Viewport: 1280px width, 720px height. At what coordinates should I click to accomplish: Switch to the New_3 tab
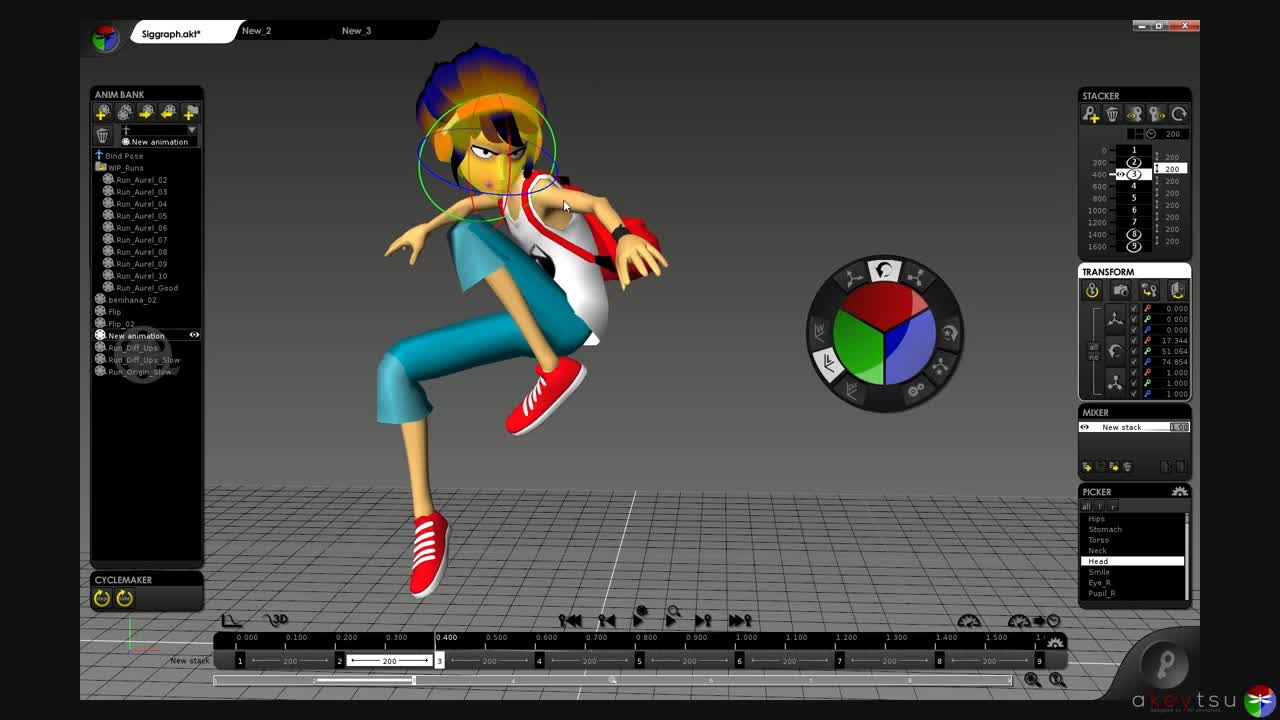[x=356, y=31]
